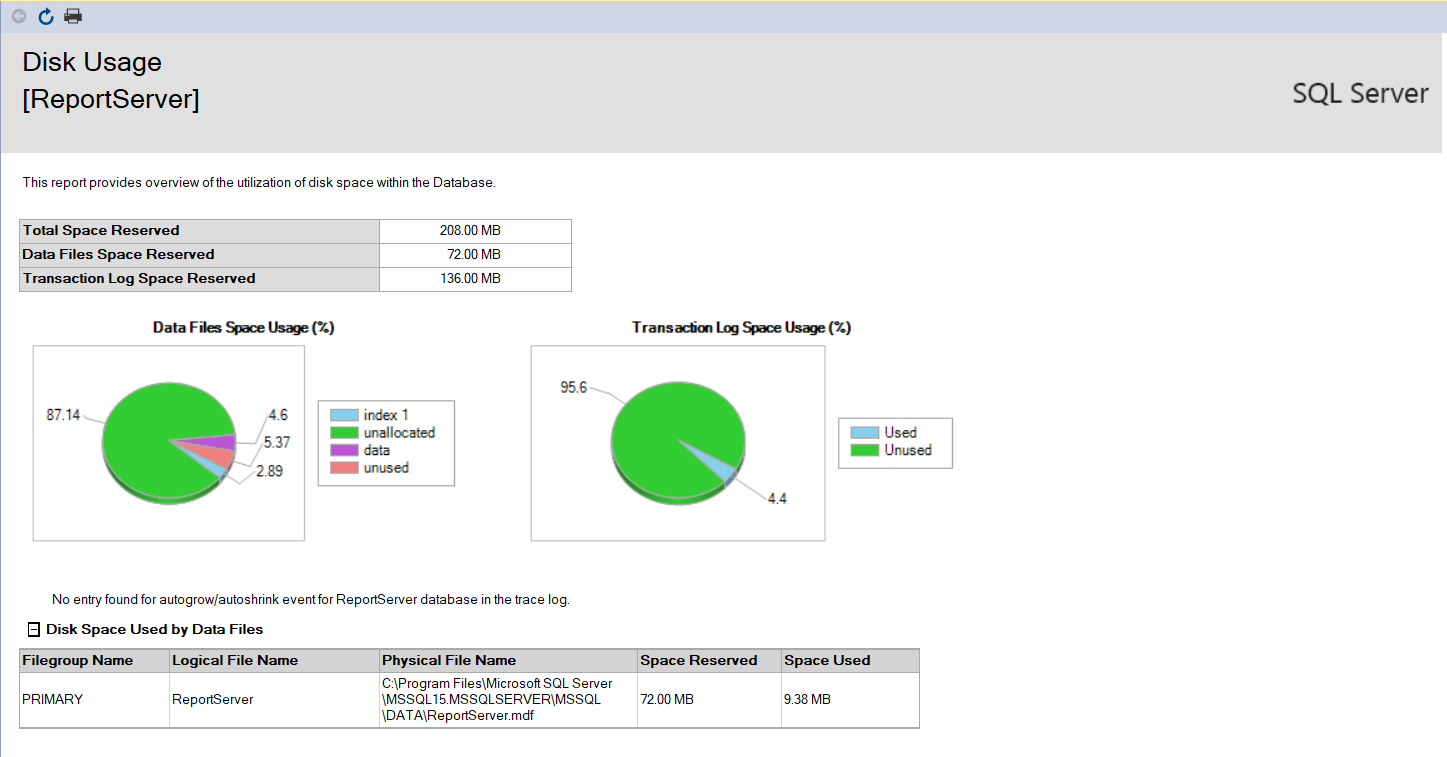This screenshot has height=757, width=1447.
Task: Click the 2.89 pie chart label
Action: [269, 470]
